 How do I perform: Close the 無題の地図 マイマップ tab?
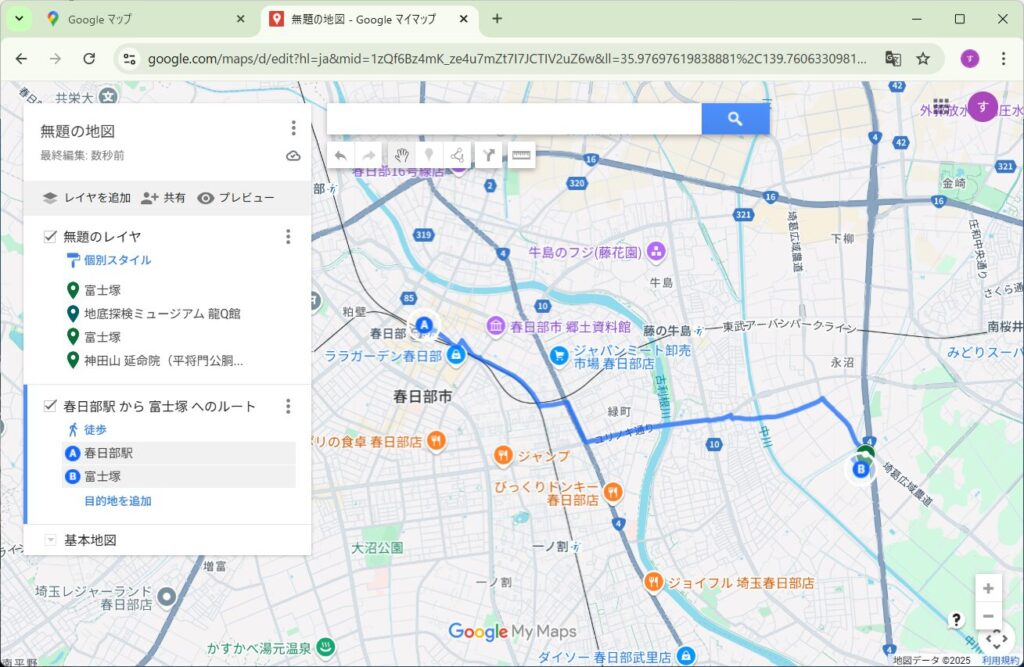464,19
